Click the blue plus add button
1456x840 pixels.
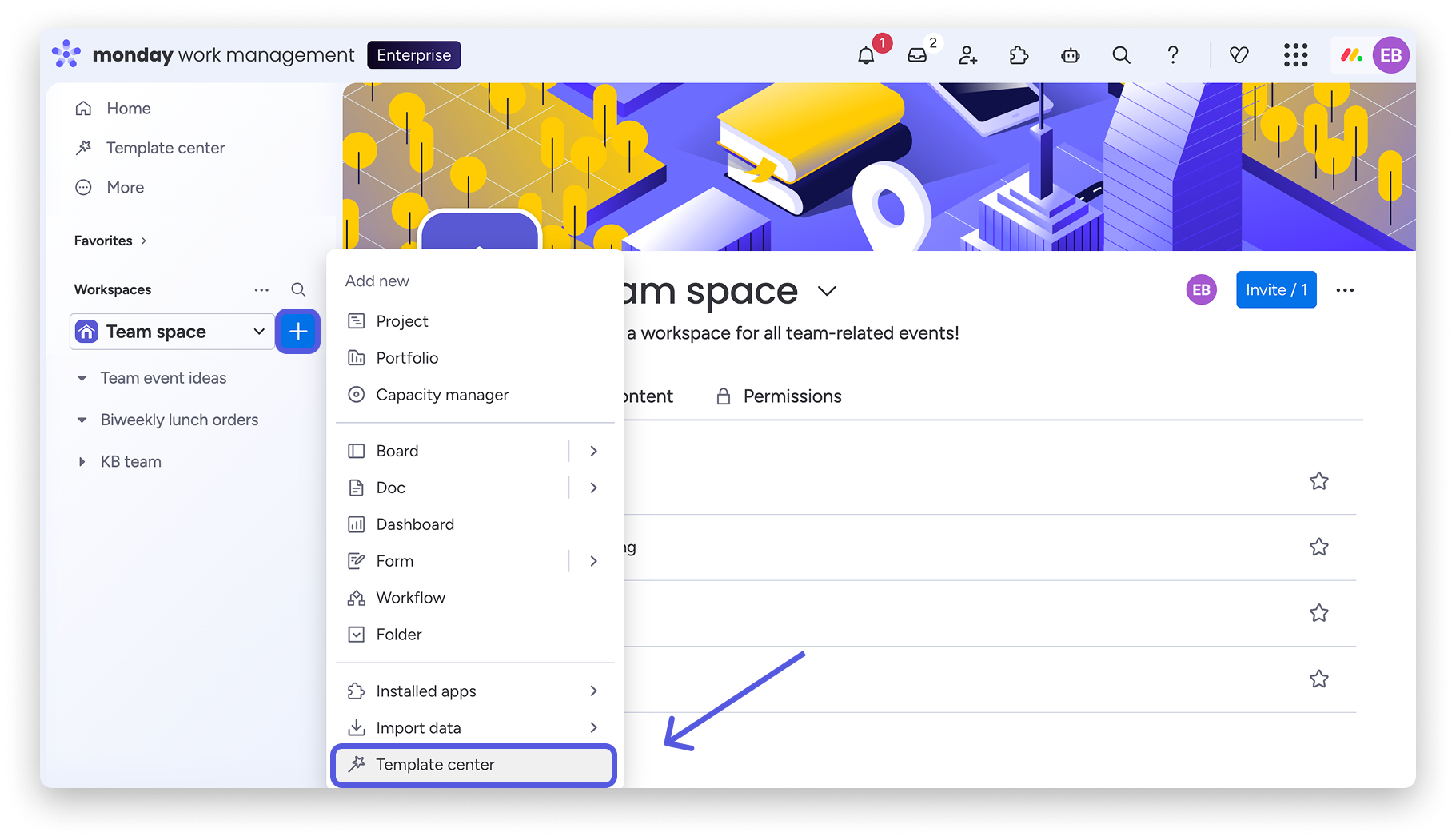click(298, 331)
